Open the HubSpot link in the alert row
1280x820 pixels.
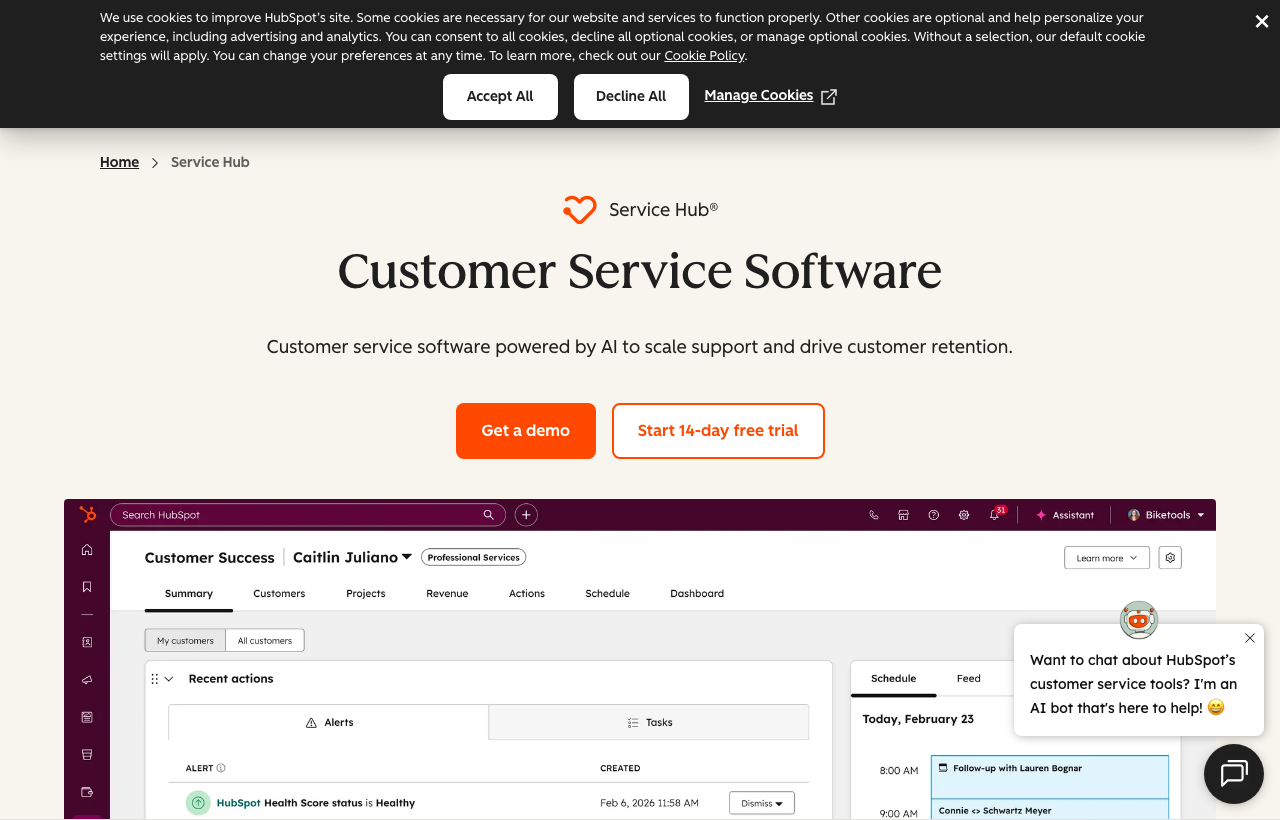(238, 803)
